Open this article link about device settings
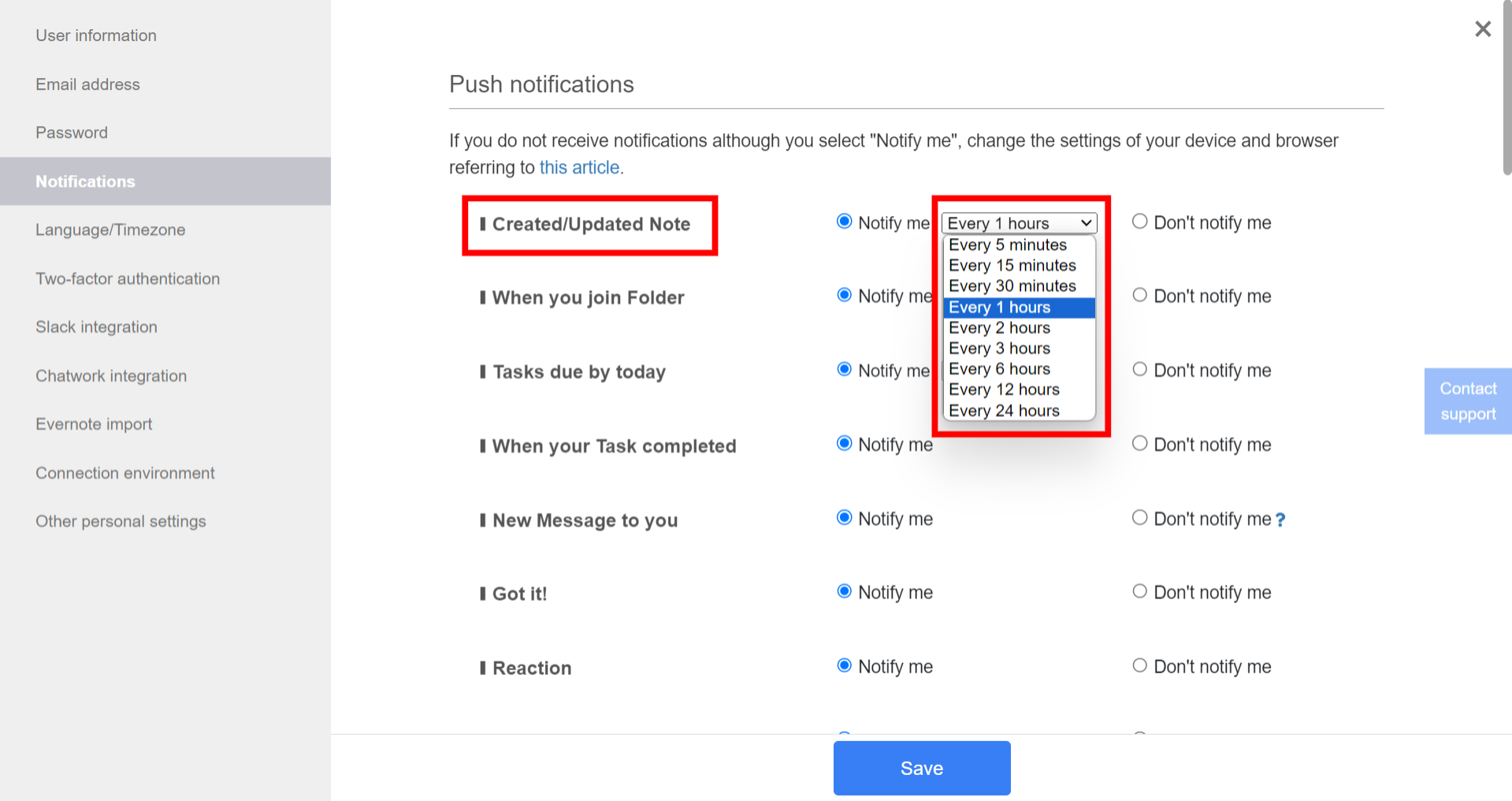Image resolution: width=1512 pixels, height=801 pixels. (x=579, y=167)
